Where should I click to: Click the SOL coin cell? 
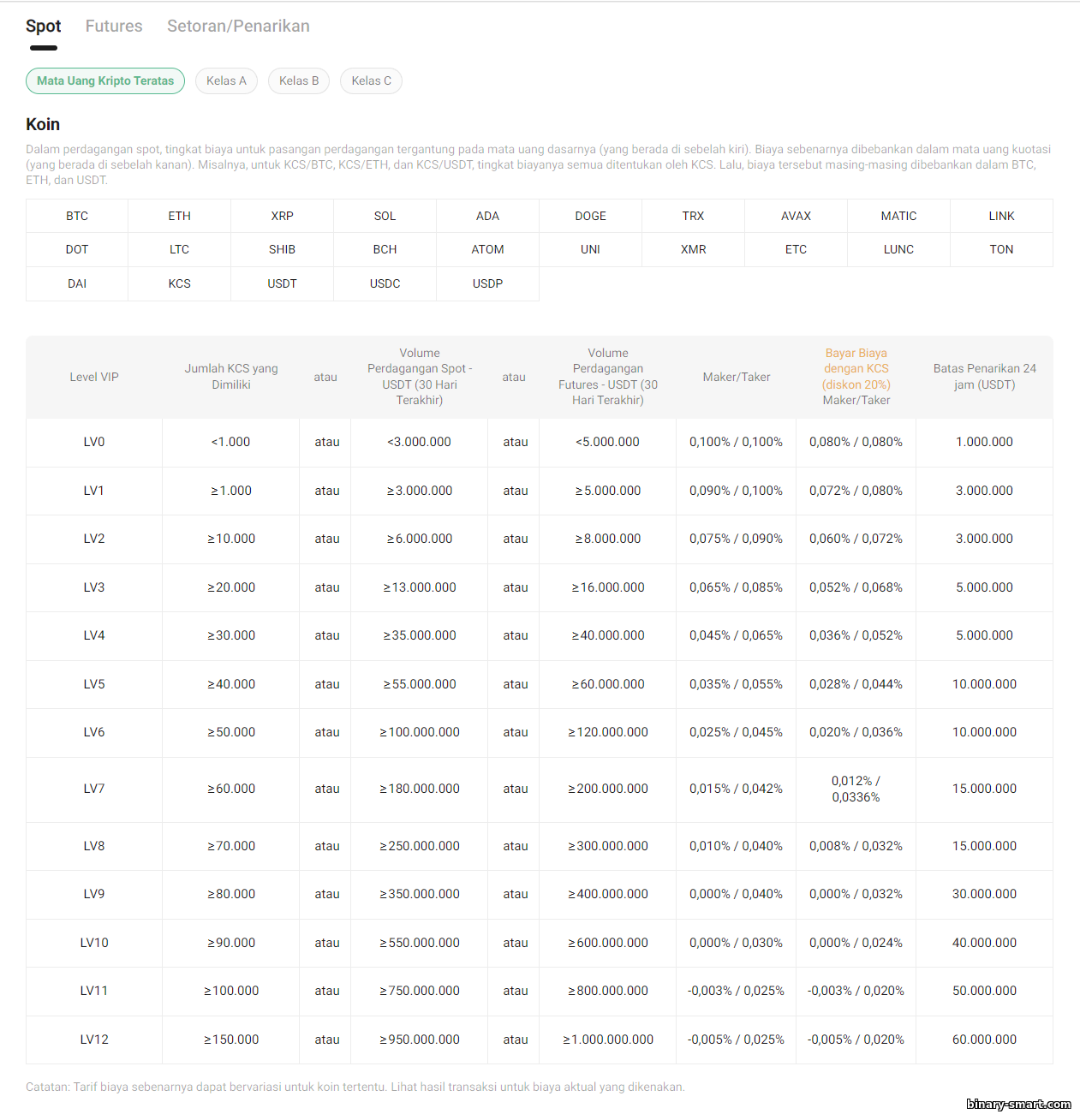click(385, 216)
